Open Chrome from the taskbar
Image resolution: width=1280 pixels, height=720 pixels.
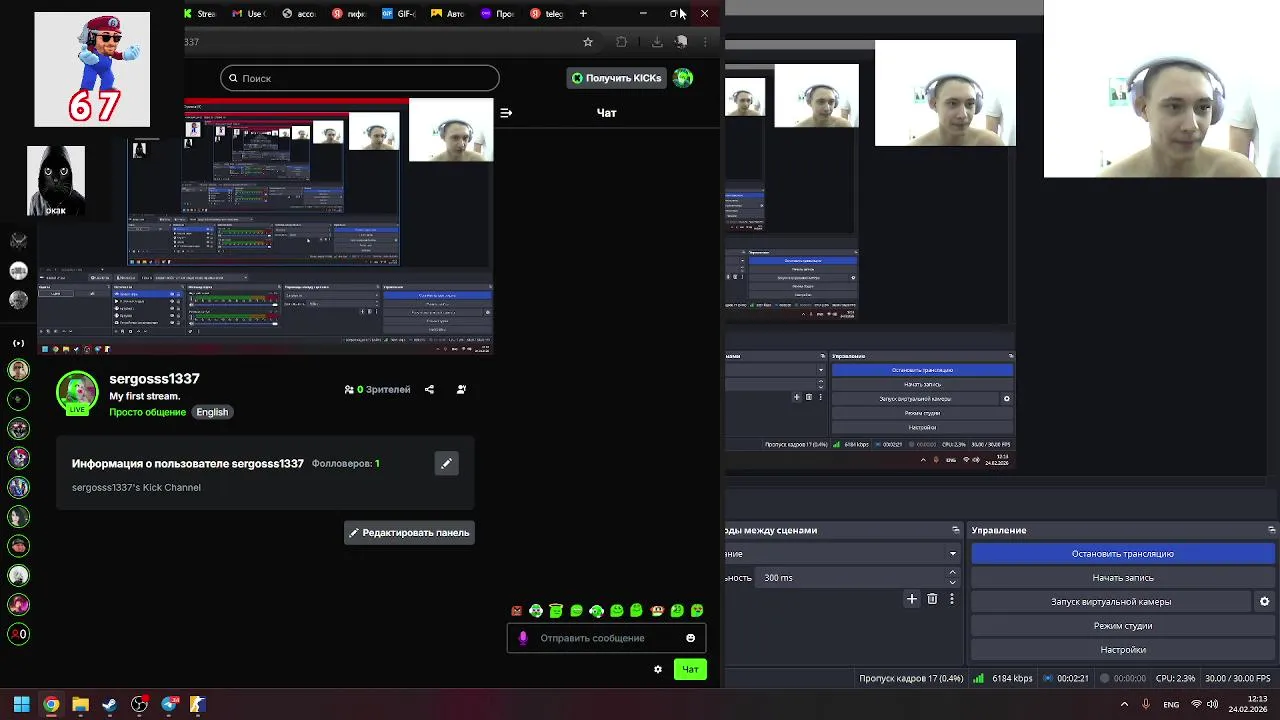[51, 704]
